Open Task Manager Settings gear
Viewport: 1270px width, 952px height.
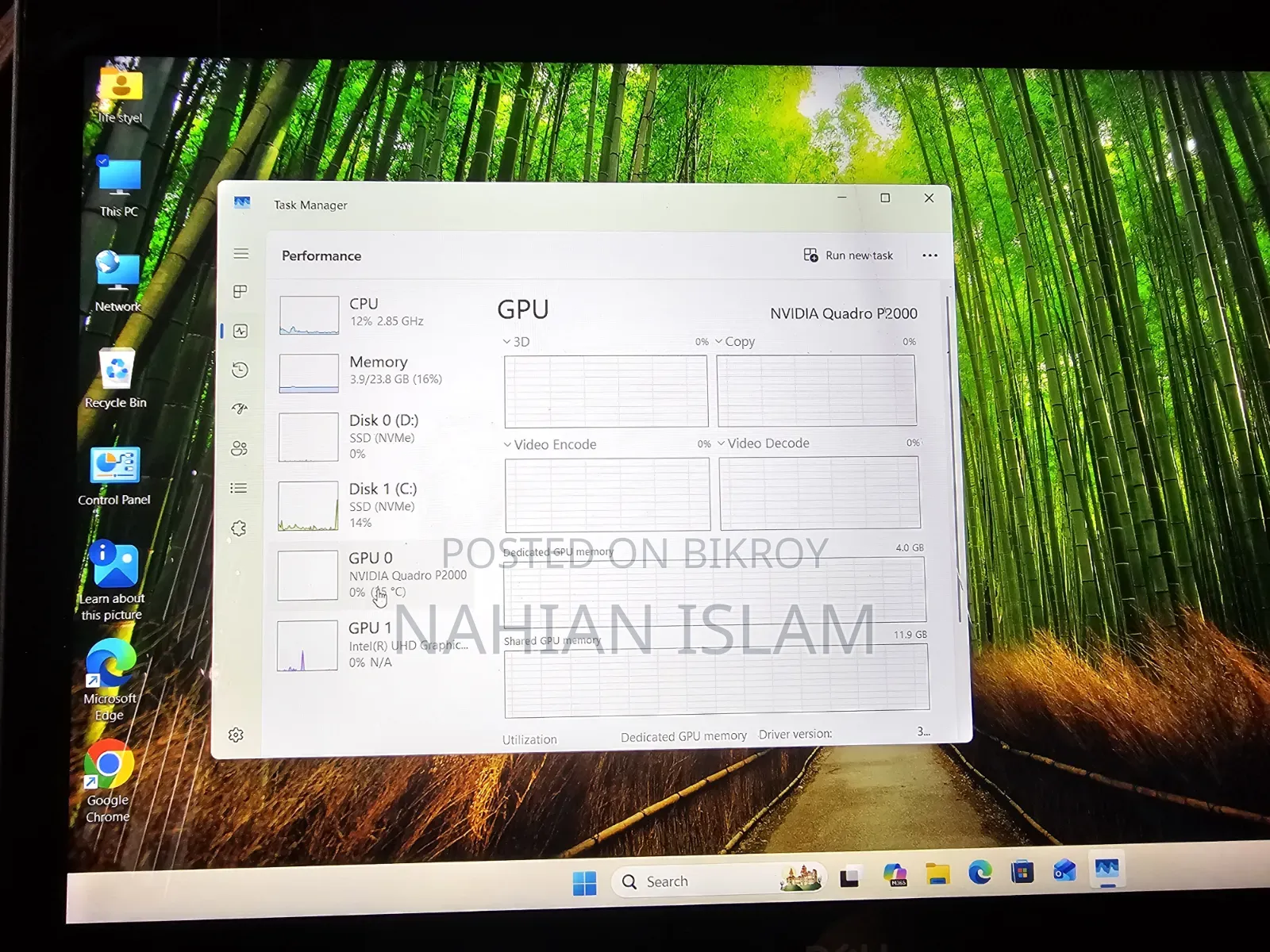coord(236,735)
